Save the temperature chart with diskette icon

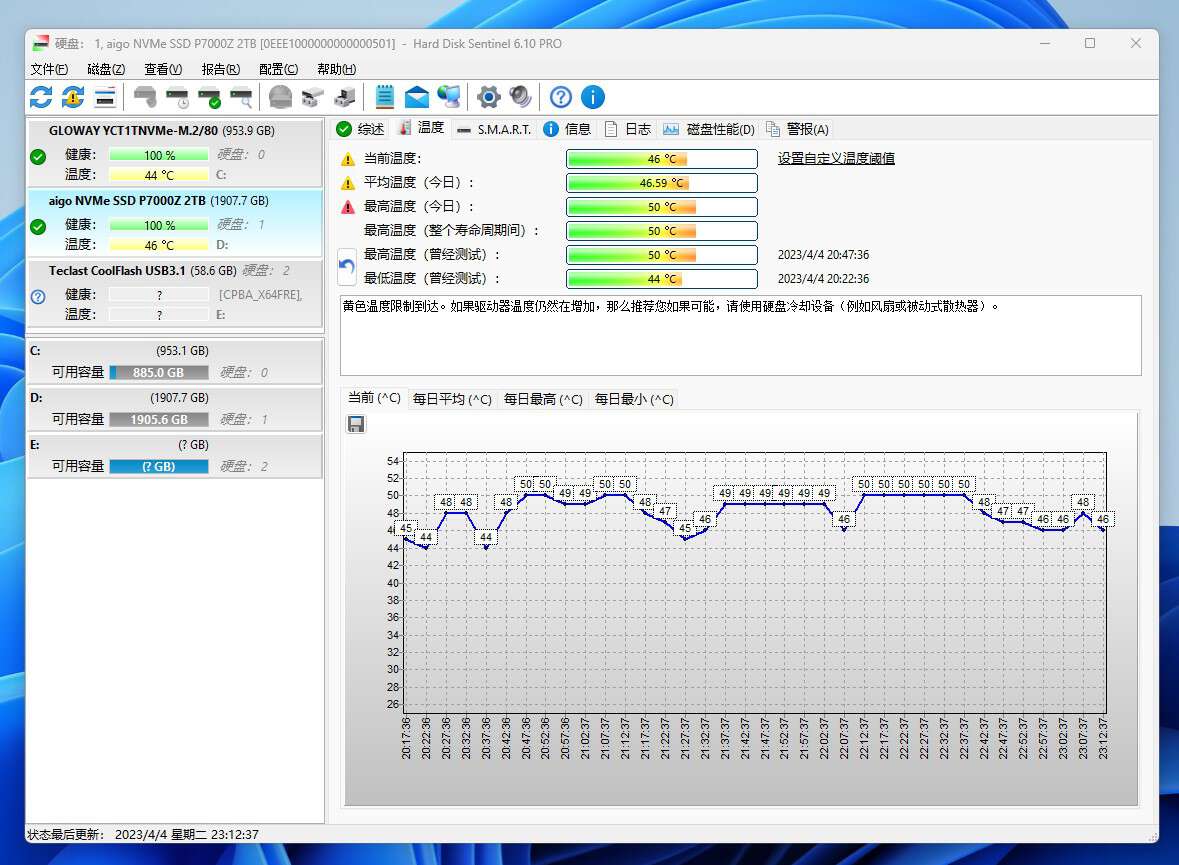coord(356,424)
